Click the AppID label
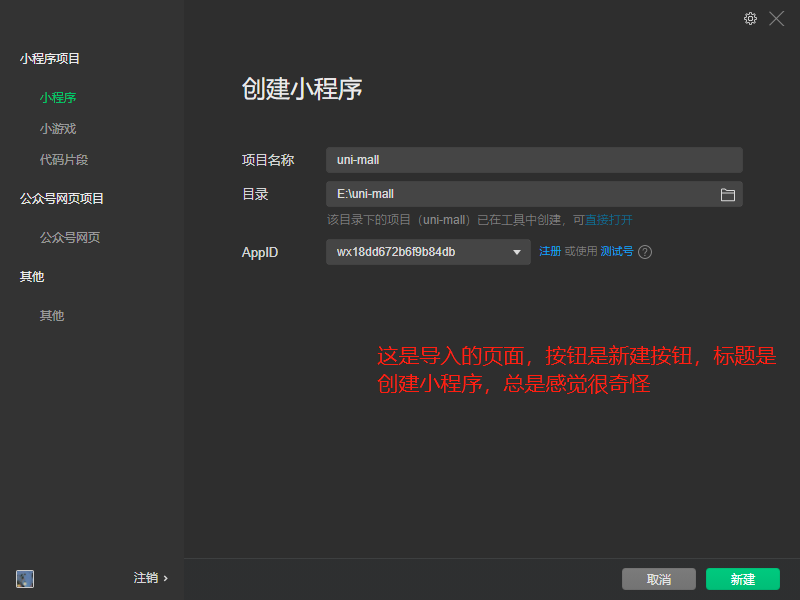 tap(260, 253)
